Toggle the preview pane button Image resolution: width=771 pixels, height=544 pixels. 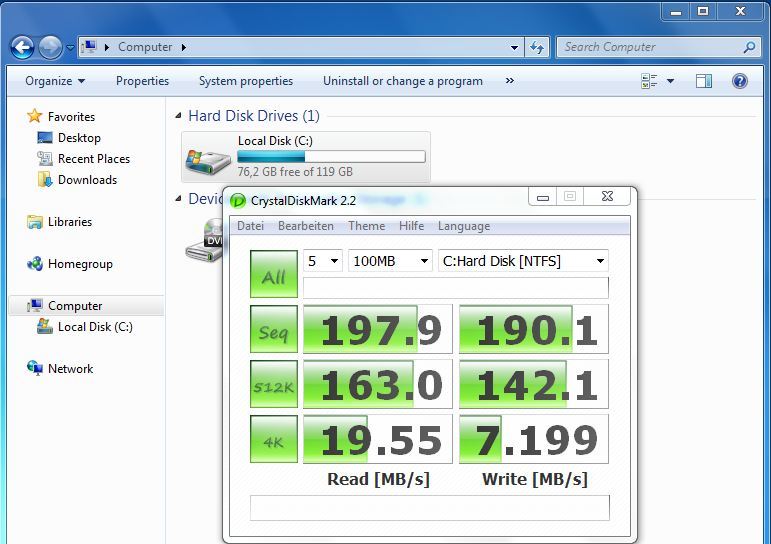tap(704, 81)
